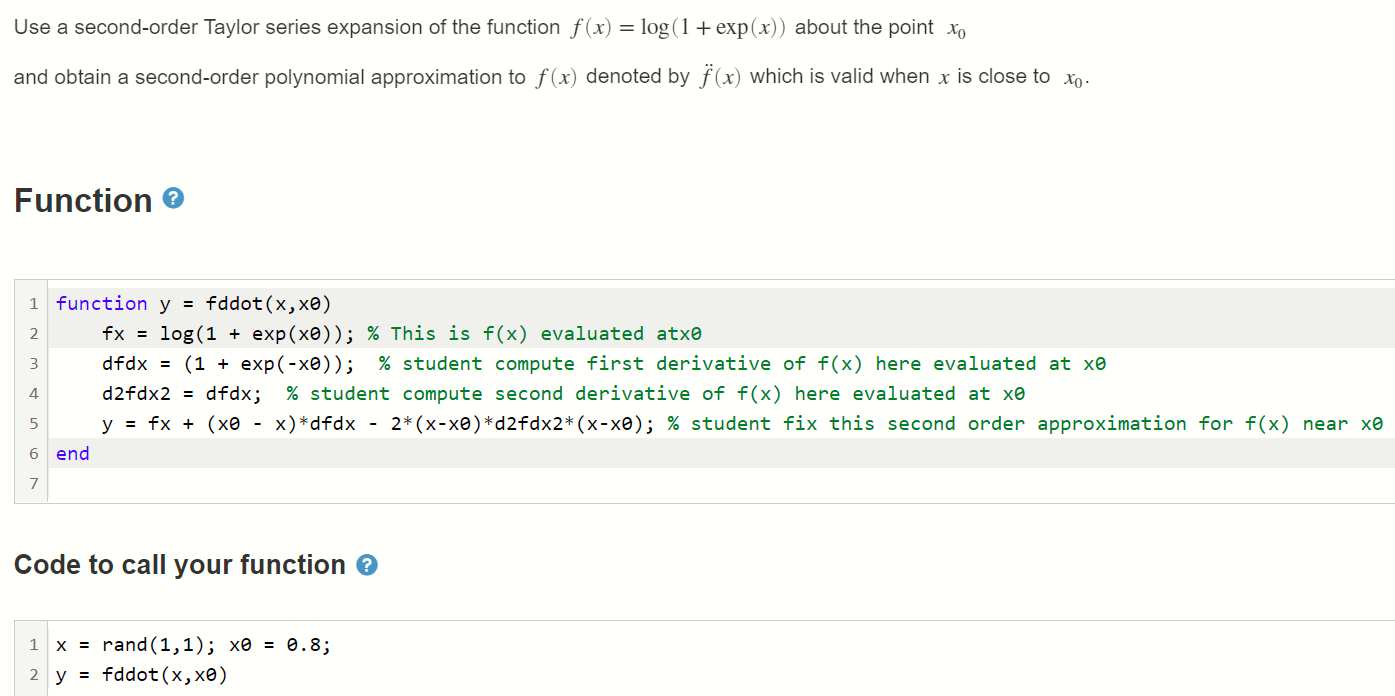The image size is (1395, 696).
Task: Click line number 4 in the function editor
Action: [x=33, y=393]
